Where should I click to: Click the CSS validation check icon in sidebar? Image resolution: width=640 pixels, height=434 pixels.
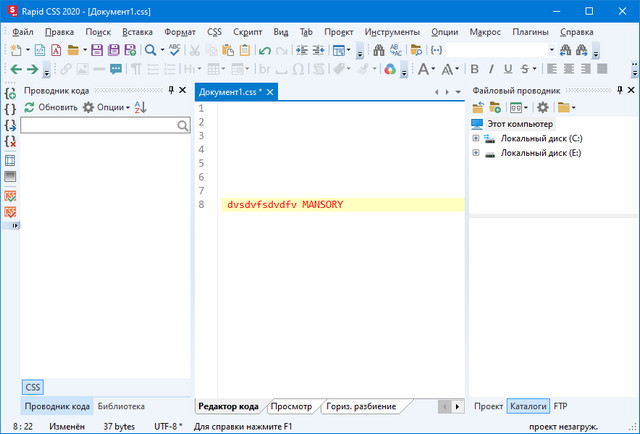10,195
